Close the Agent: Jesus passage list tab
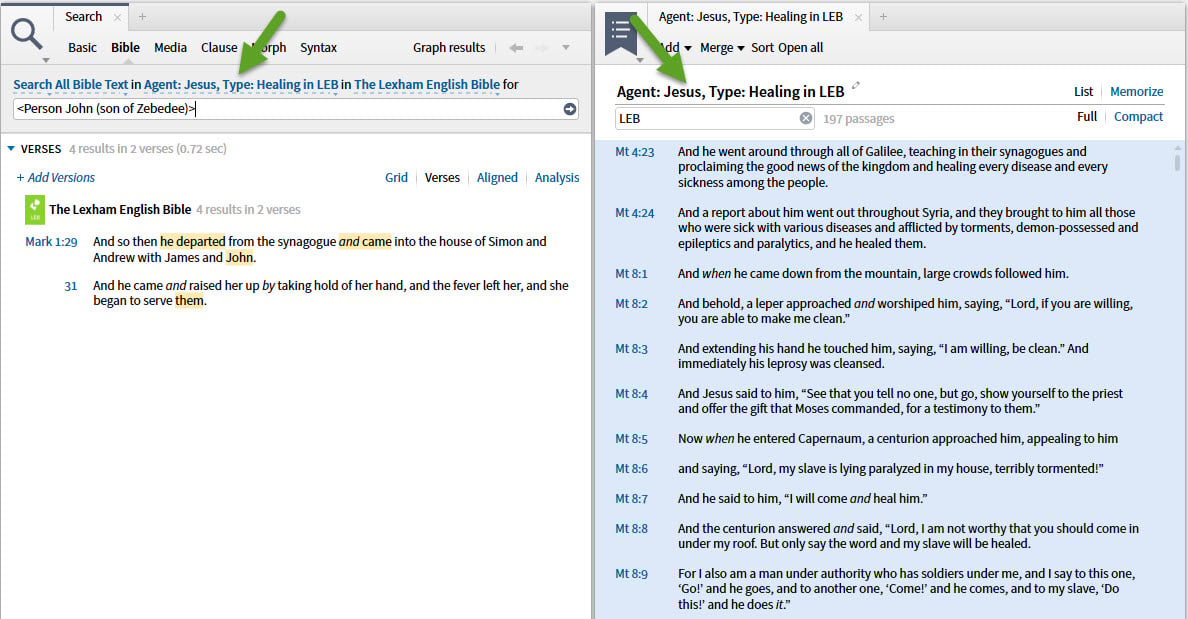The height and width of the screenshot is (619, 1188). [858, 17]
